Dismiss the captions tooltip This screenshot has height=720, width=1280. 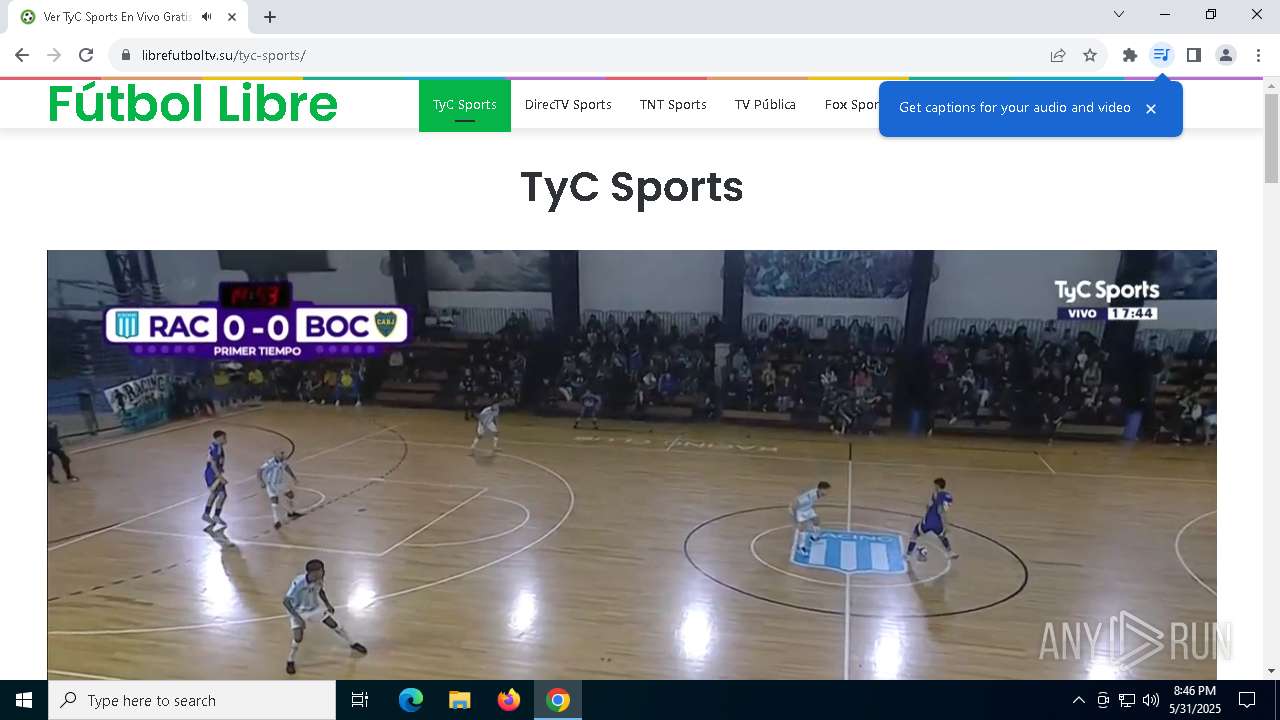click(x=1151, y=109)
